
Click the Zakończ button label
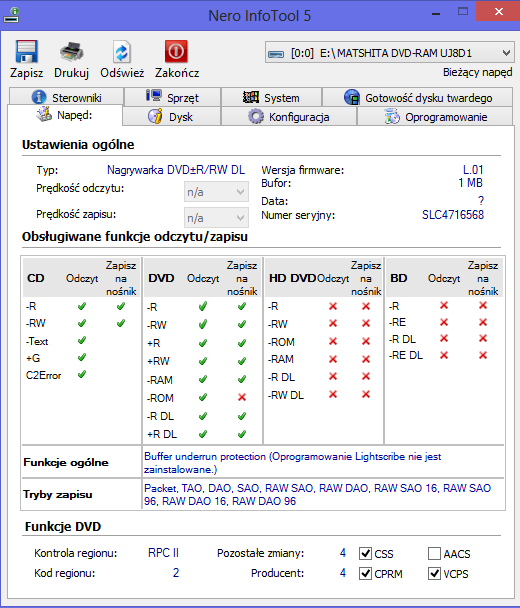[177, 73]
